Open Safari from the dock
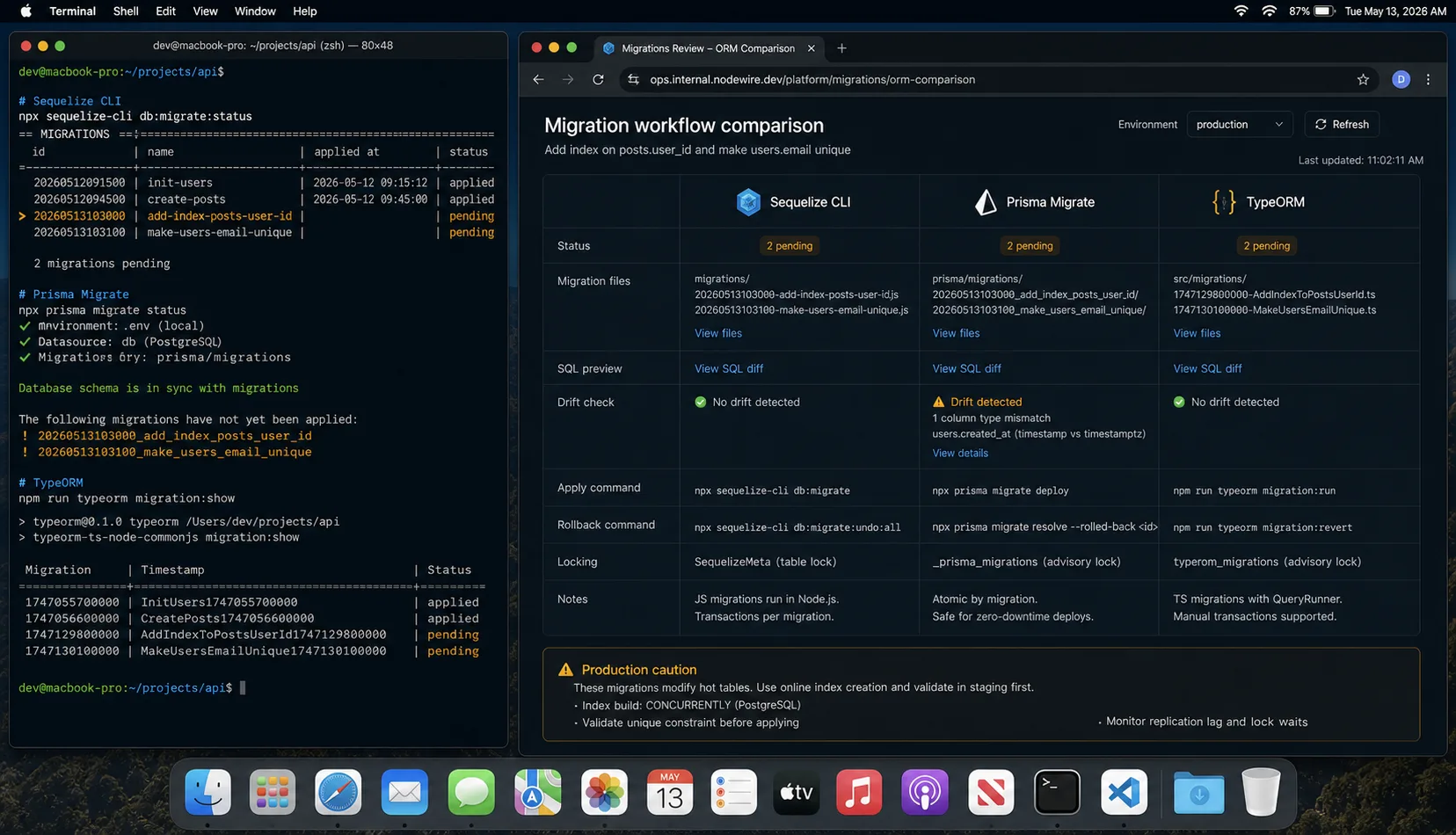The width and height of the screenshot is (1456, 835). tap(339, 793)
